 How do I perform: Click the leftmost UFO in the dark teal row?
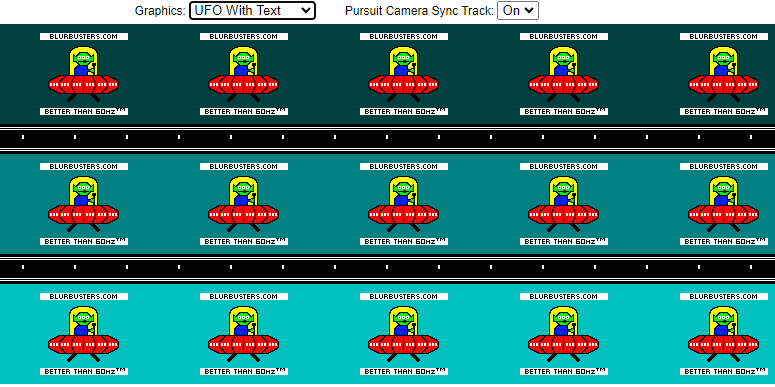pos(84,74)
